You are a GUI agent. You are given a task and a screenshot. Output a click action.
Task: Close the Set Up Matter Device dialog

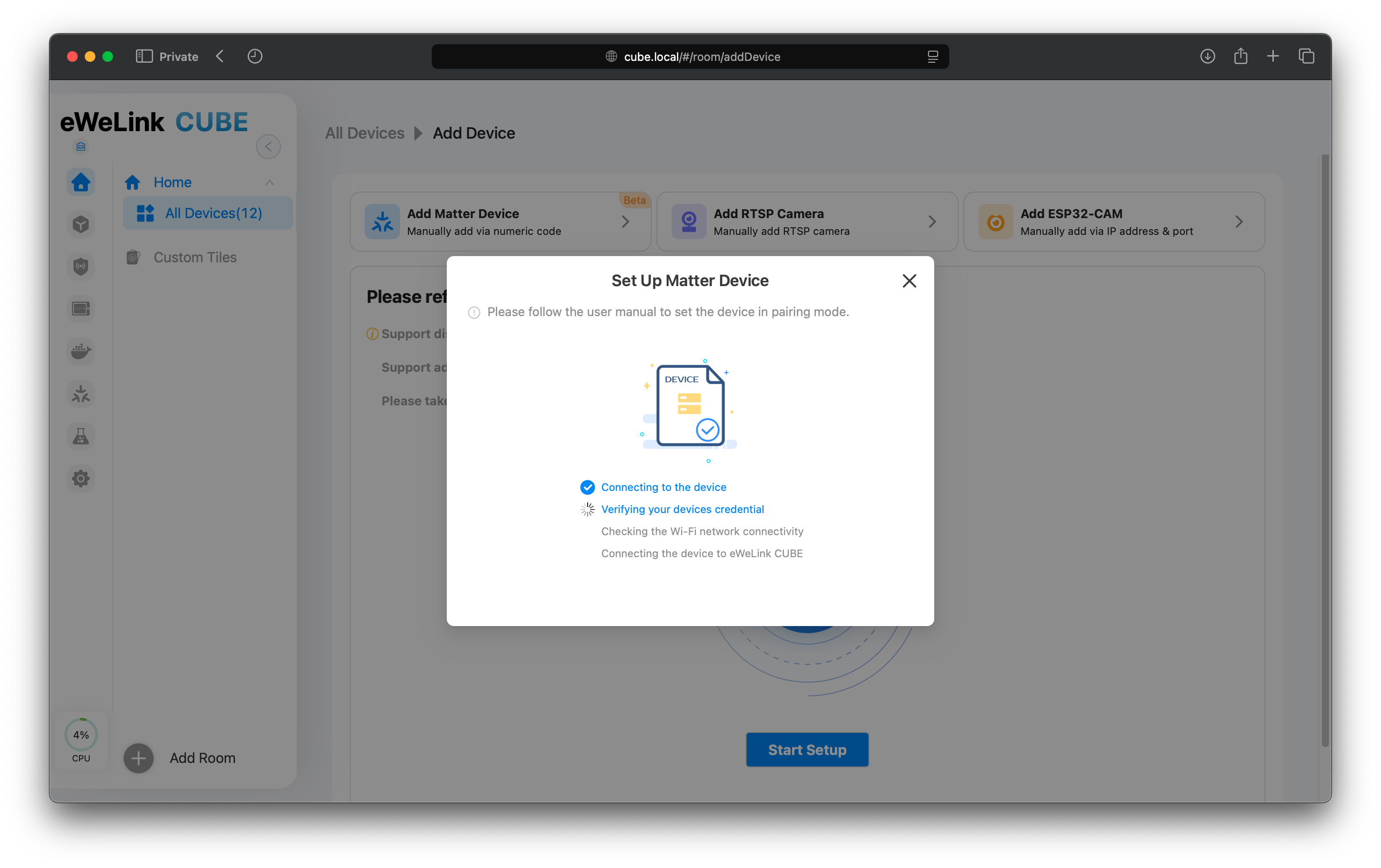coord(909,280)
